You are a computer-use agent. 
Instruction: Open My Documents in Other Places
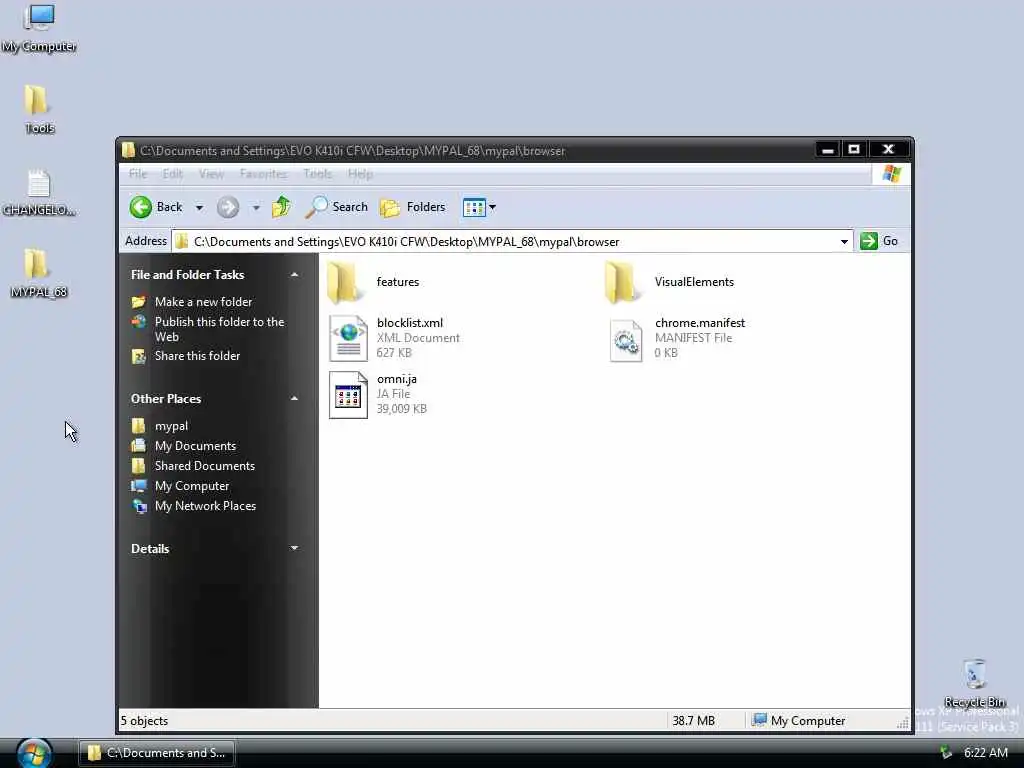[195, 446]
